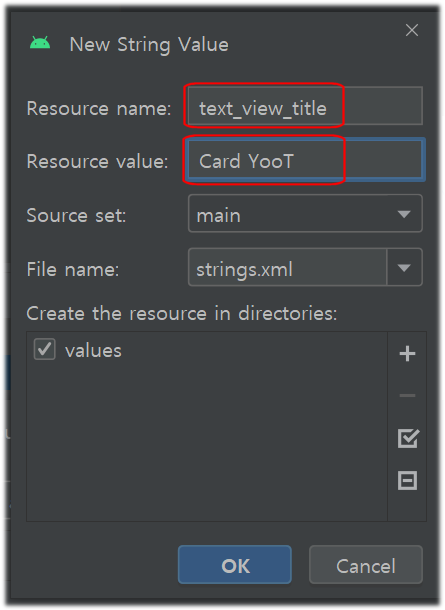The width and height of the screenshot is (445, 610).
Task: Click the Android logo icon in title
Action: point(40,43)
